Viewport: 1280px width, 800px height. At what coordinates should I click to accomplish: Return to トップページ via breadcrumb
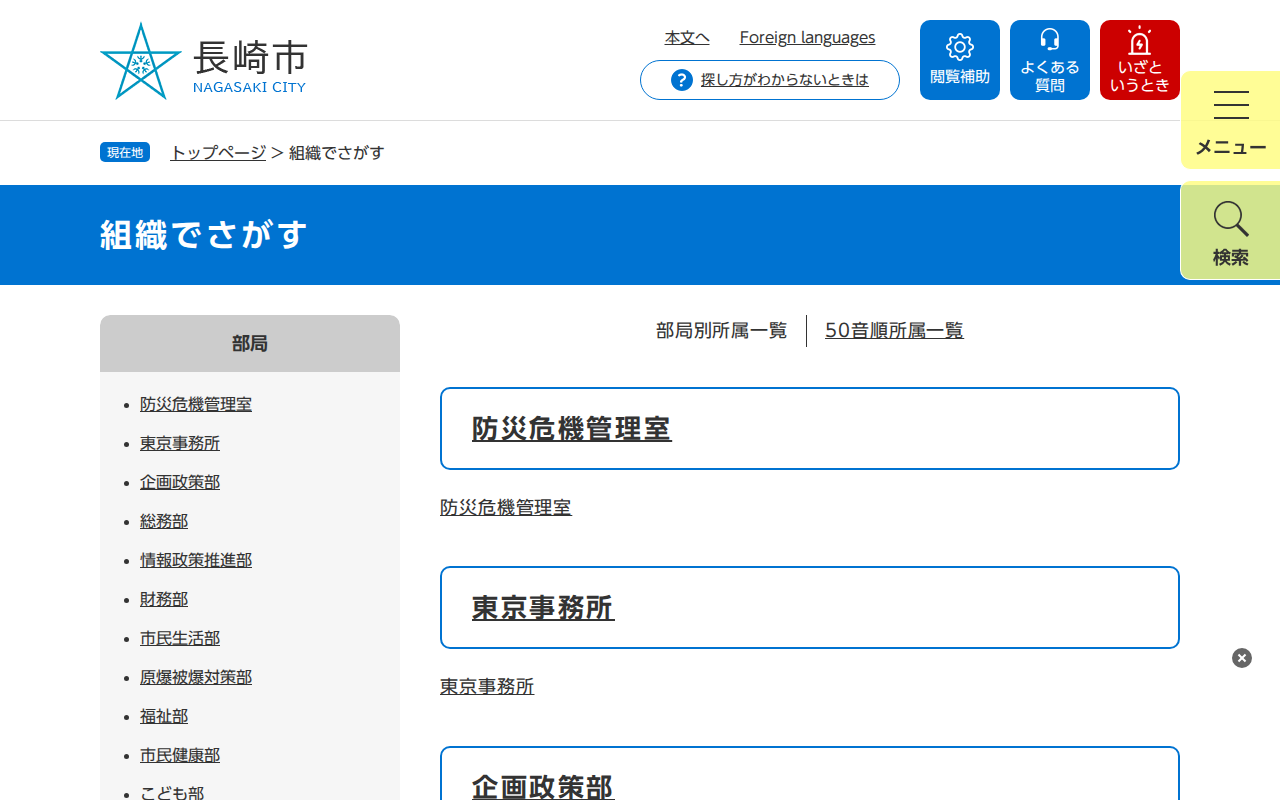pyautogui.click(x=216, y=152)
